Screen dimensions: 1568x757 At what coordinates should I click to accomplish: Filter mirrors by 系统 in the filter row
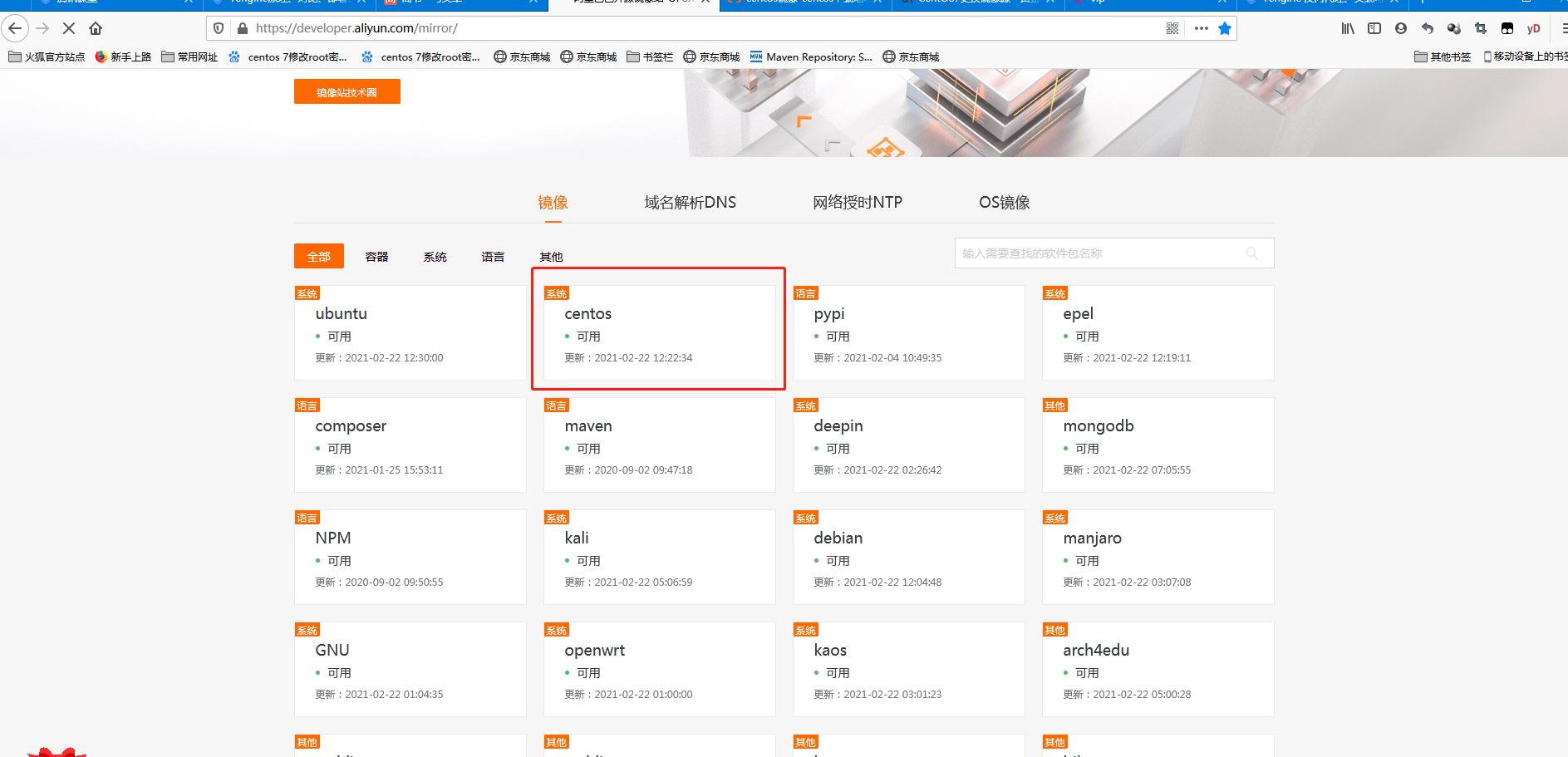coord(435,257)
